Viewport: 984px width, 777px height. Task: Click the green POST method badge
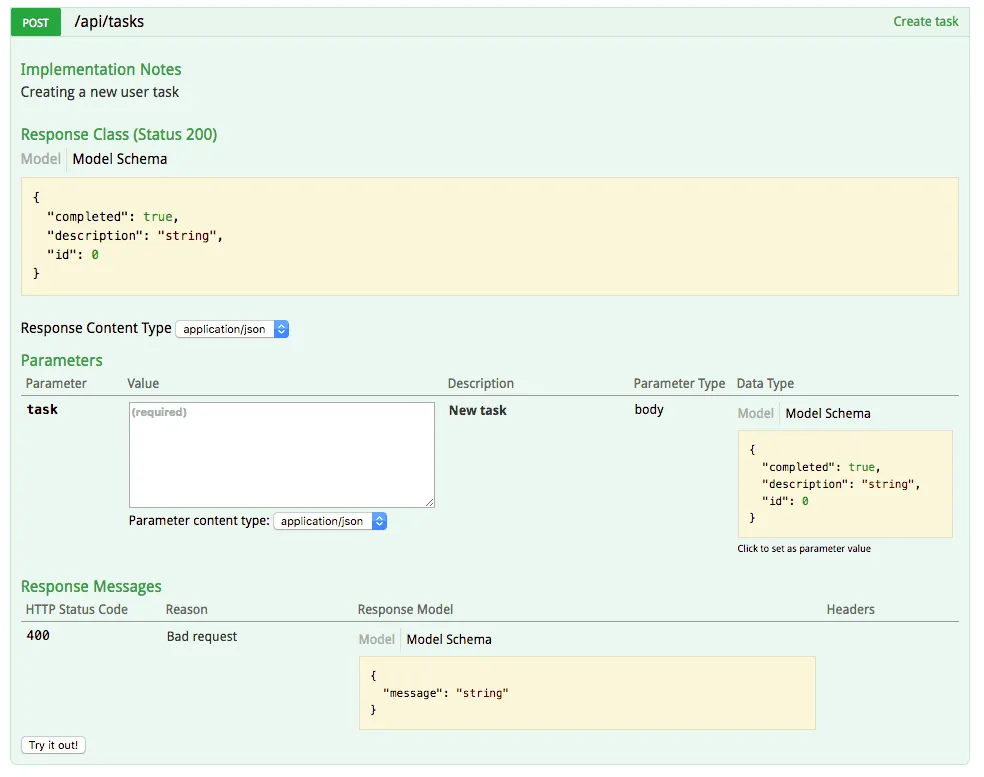[x=36, y=22]
